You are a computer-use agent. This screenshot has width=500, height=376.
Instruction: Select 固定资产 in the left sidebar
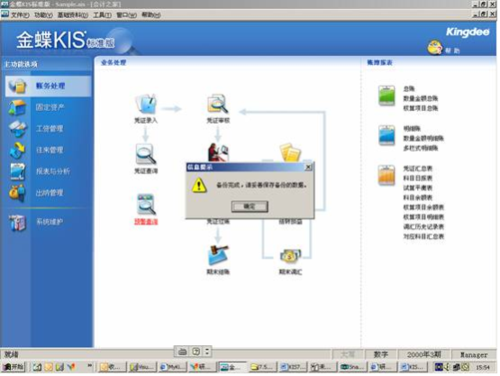(49, 107)
